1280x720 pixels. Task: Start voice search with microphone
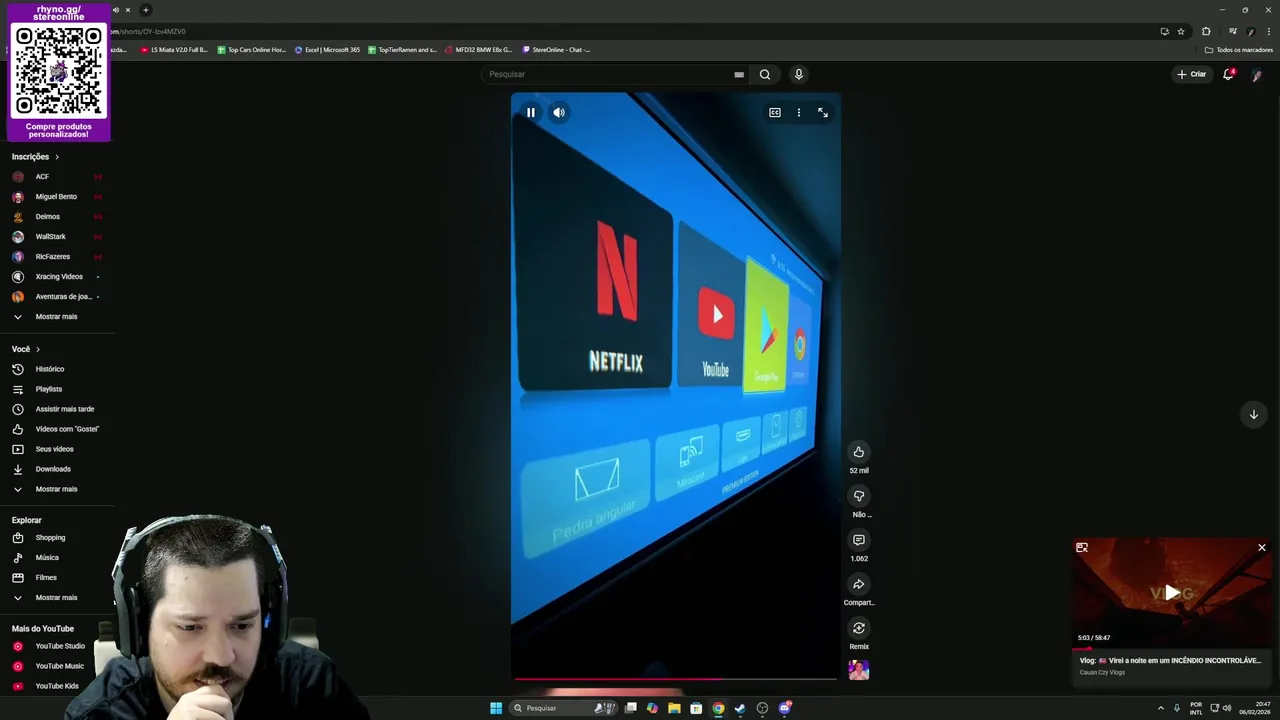[798, 74]
